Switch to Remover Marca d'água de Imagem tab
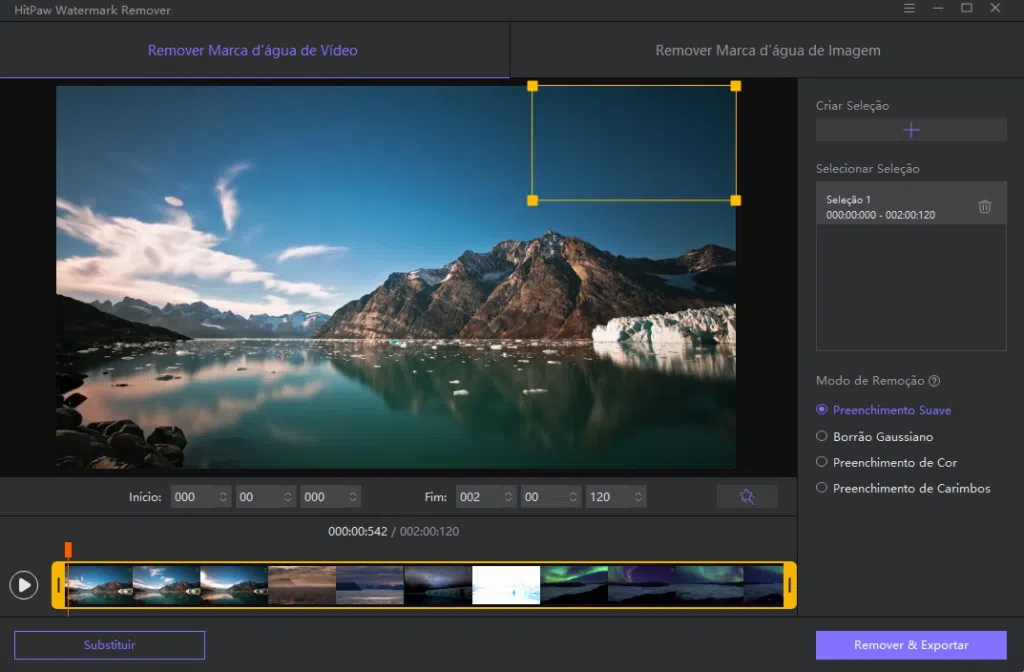This screenshot has width=1024, height=672. [767, 50]
